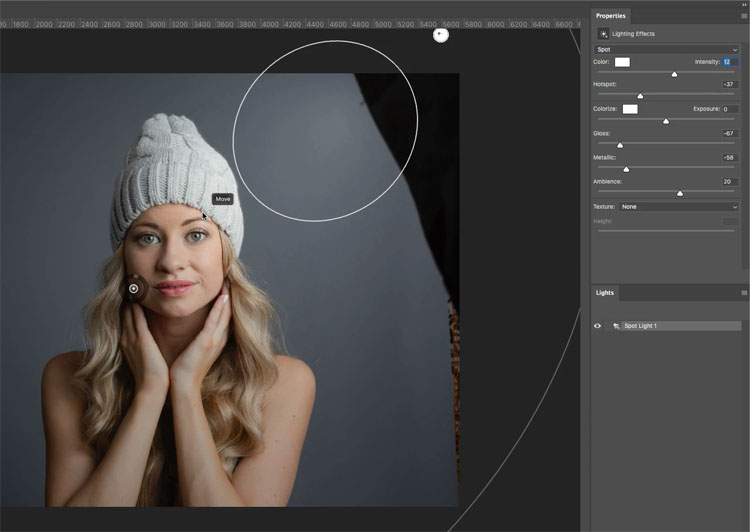
Task: Open the Lights panel menu icon
Action: point(744,293)
